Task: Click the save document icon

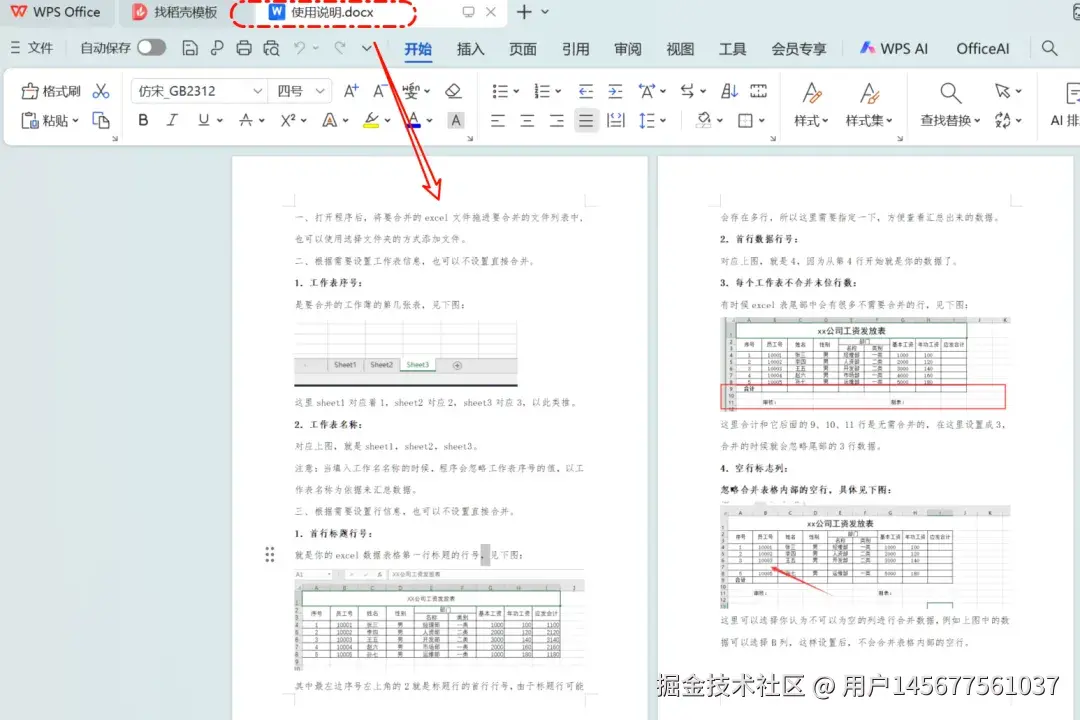Action: [x=189, y=48]
